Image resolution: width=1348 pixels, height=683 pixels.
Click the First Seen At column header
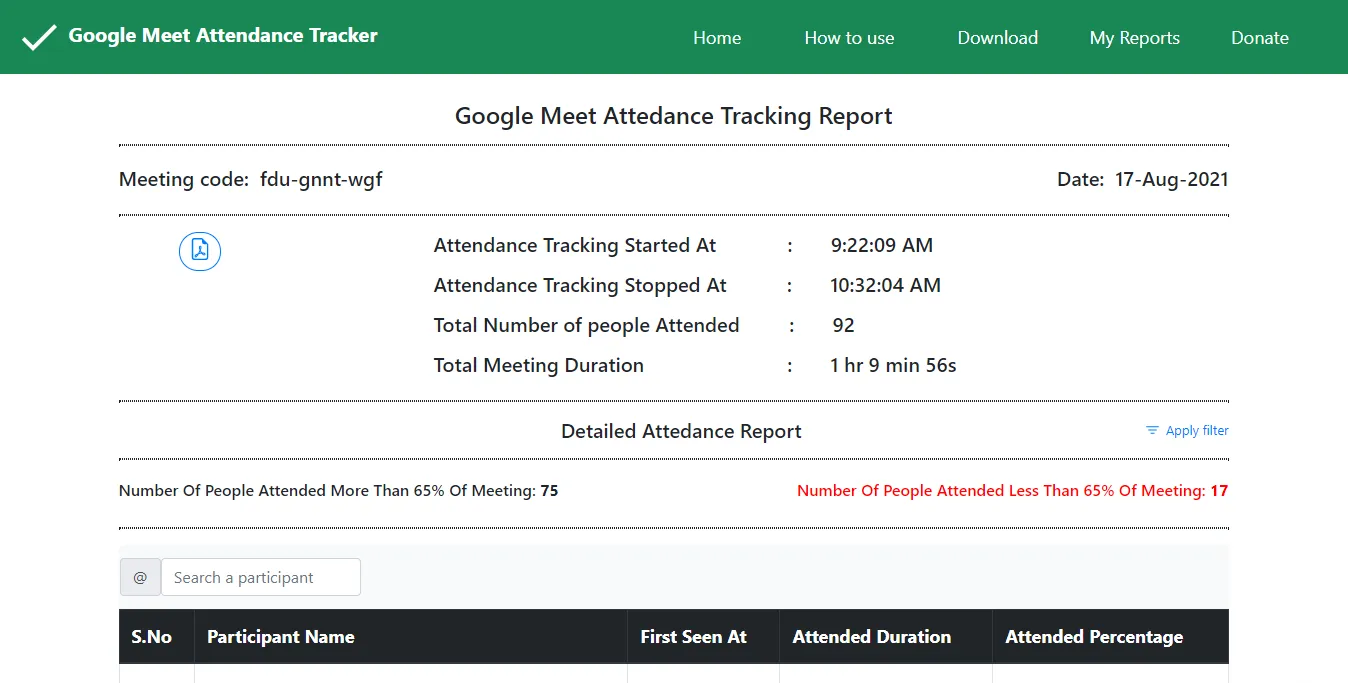(x=693, y=636)
